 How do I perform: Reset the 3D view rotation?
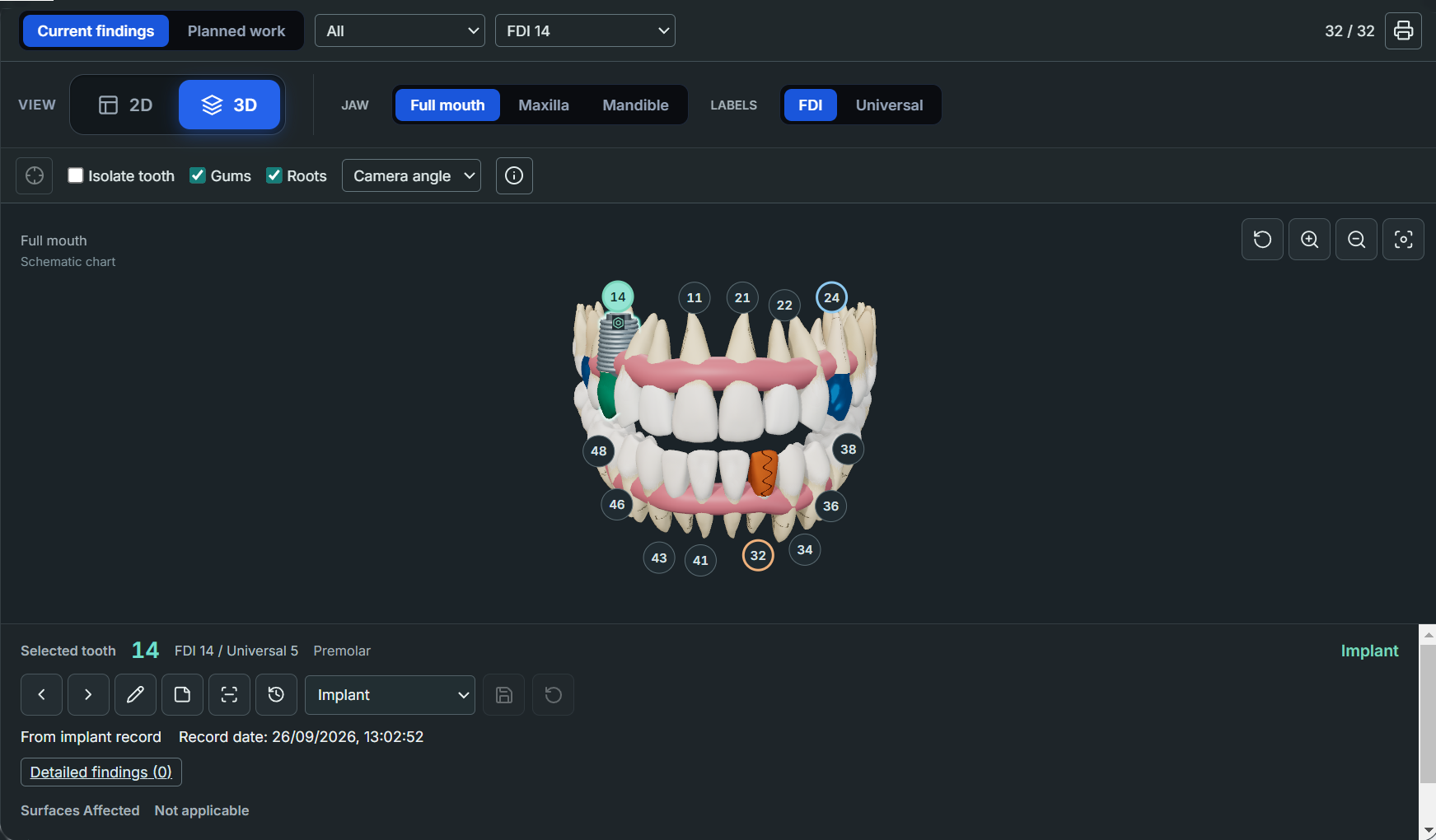tap(1262, 240)
